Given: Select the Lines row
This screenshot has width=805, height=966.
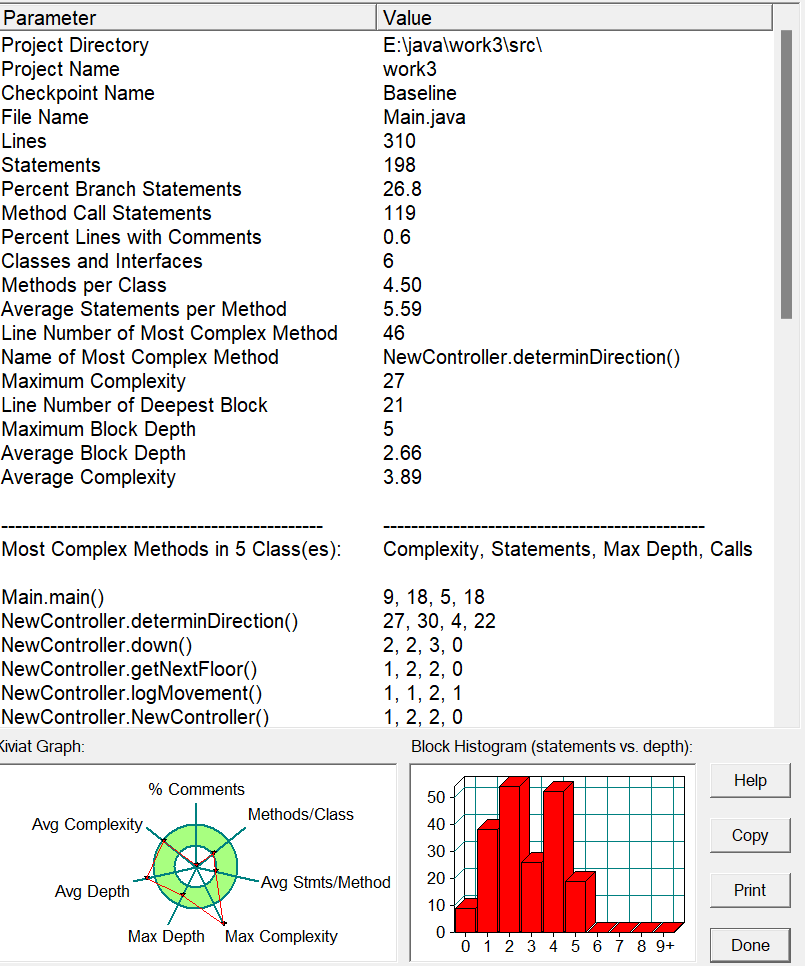Looking at the screenshot, I should click(387, 141).
